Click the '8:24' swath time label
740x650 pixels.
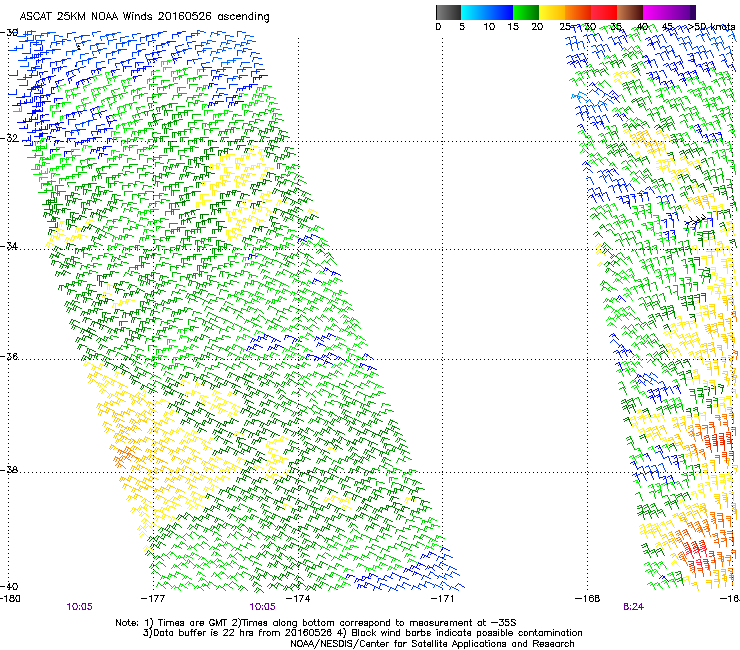(x=633, y=607)
